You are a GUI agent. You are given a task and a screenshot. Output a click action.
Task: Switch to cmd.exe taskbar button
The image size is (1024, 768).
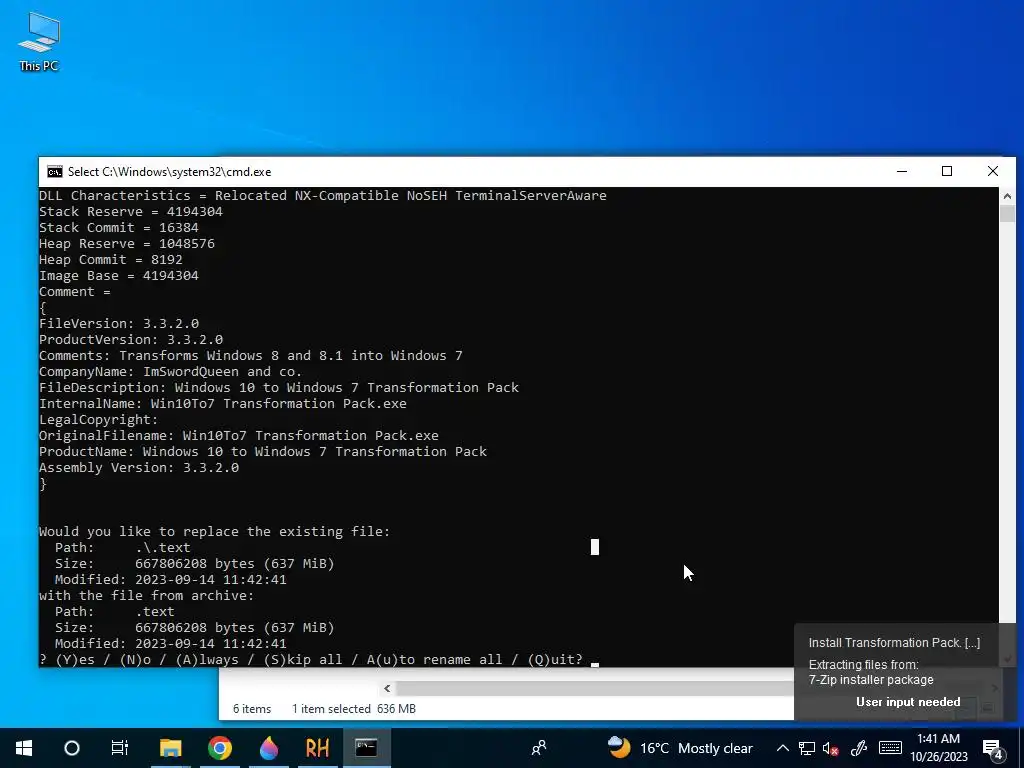[x=366, y=748]
